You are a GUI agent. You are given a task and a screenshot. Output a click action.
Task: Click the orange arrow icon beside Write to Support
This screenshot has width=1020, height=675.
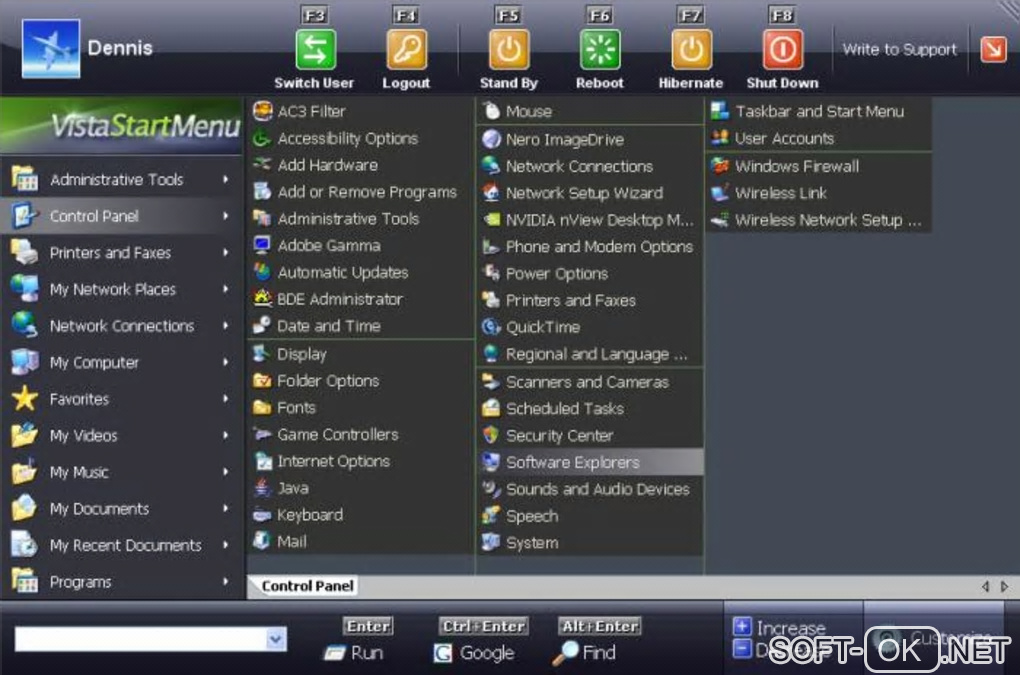tap(993, 49)
